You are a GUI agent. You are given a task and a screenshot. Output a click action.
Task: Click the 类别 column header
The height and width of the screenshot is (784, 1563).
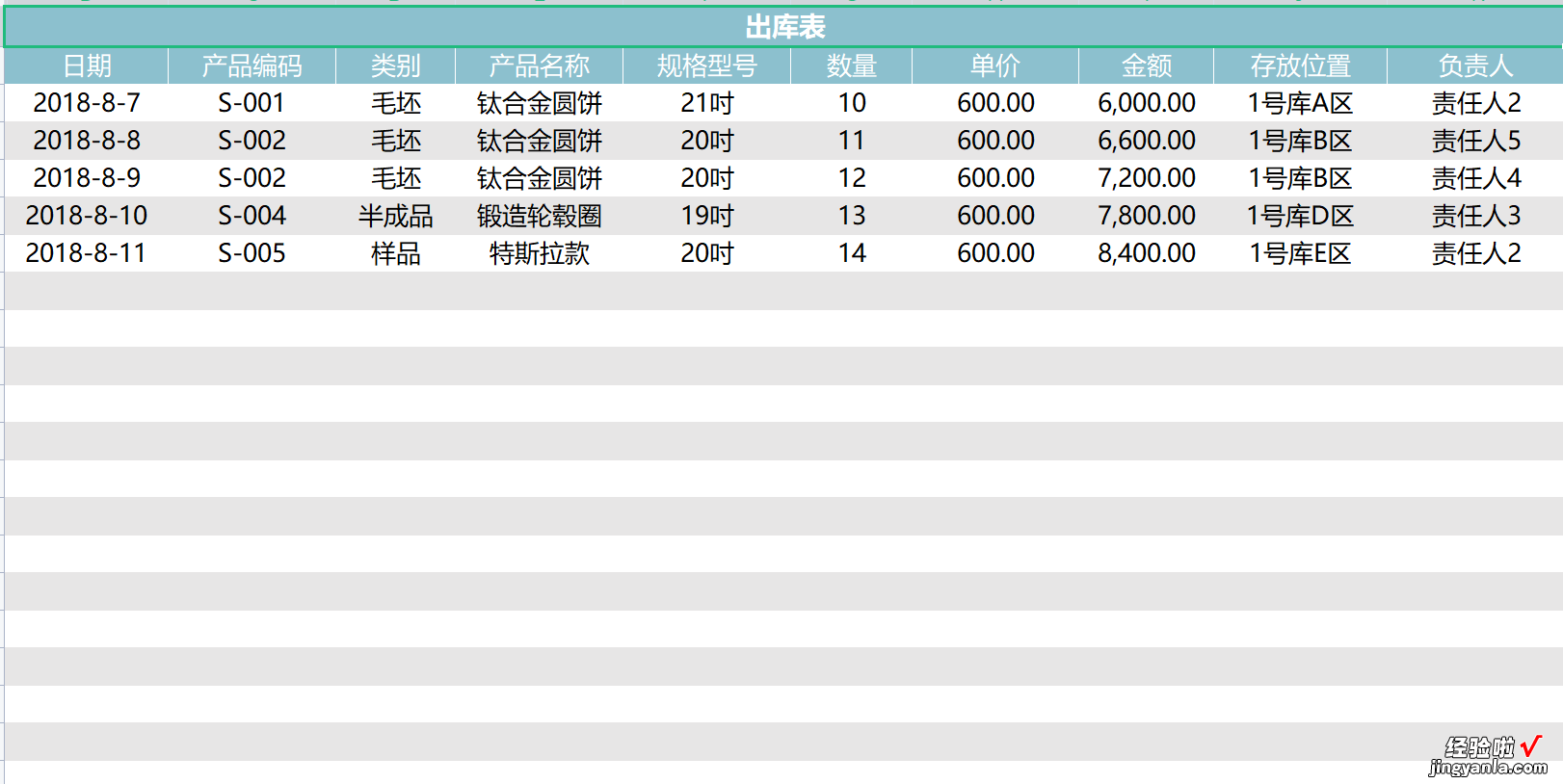click(395, 65)
